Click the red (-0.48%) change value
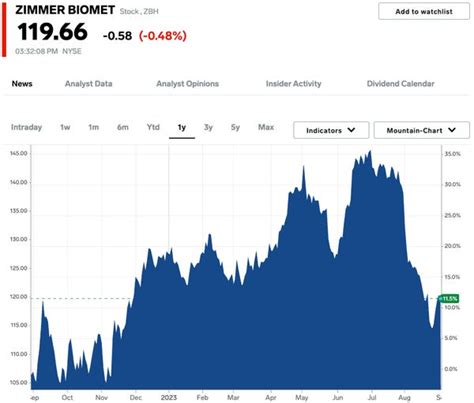This screenshot has height=403, width=474. point(163,36)
